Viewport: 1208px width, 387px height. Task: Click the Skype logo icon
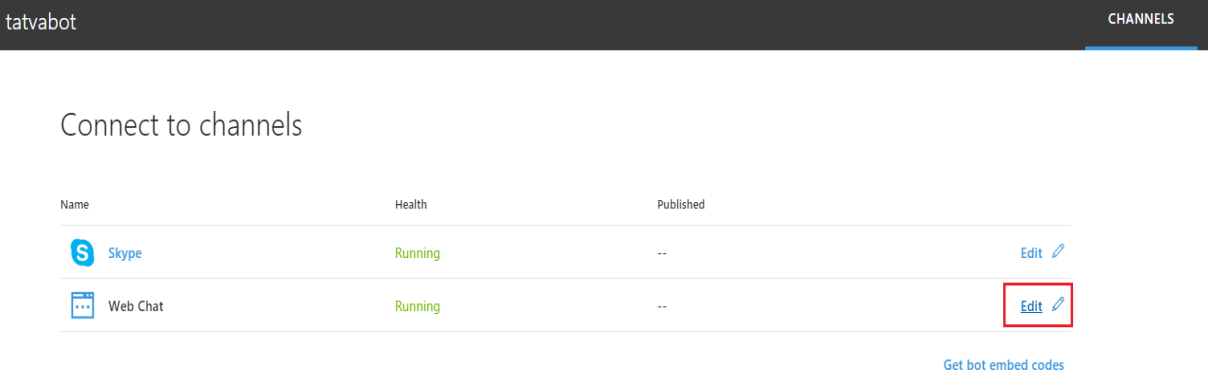[x=83, y=253]
